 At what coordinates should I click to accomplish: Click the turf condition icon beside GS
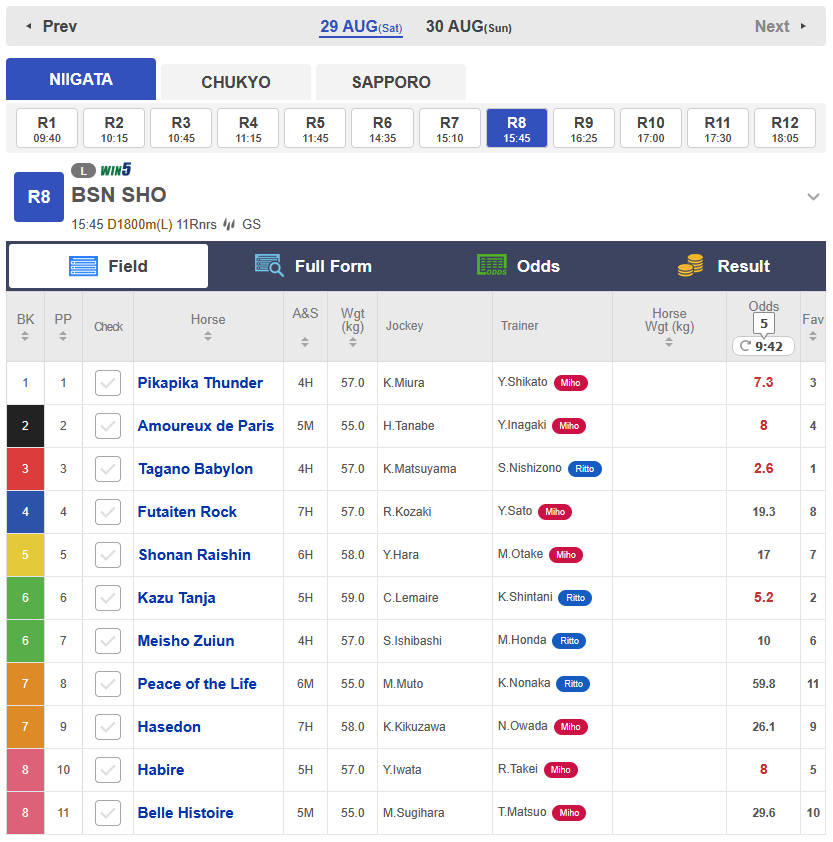pos(229,224)
